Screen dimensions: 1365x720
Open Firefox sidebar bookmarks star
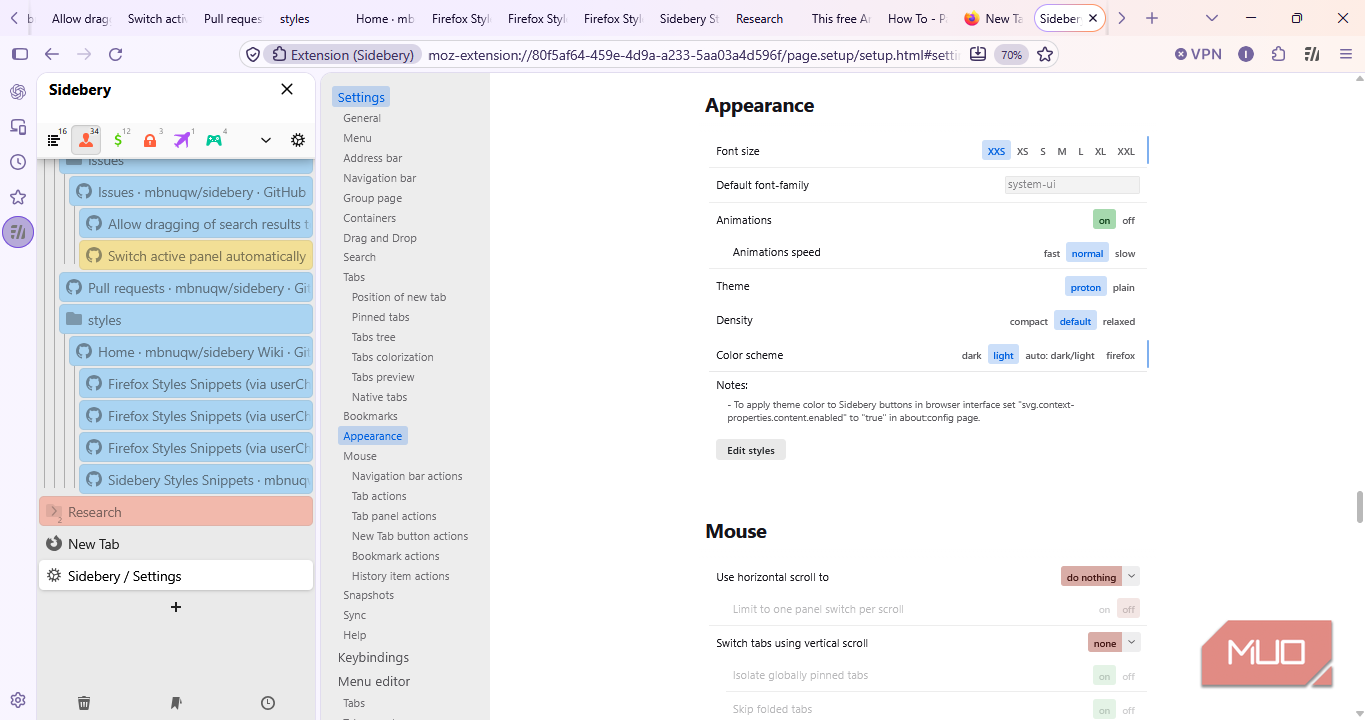point(18,197)
